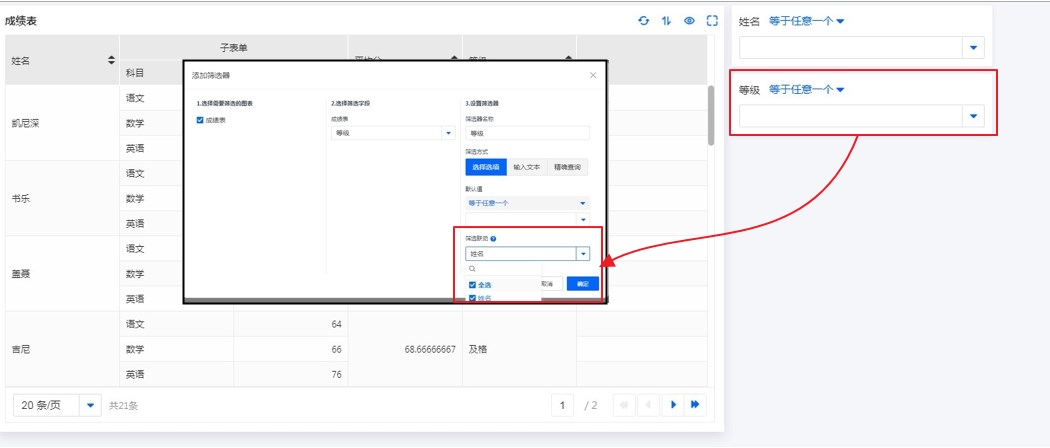Open the 等级 filter value dropdown on right
The image size is (1050, 448).
coord(973,117)
